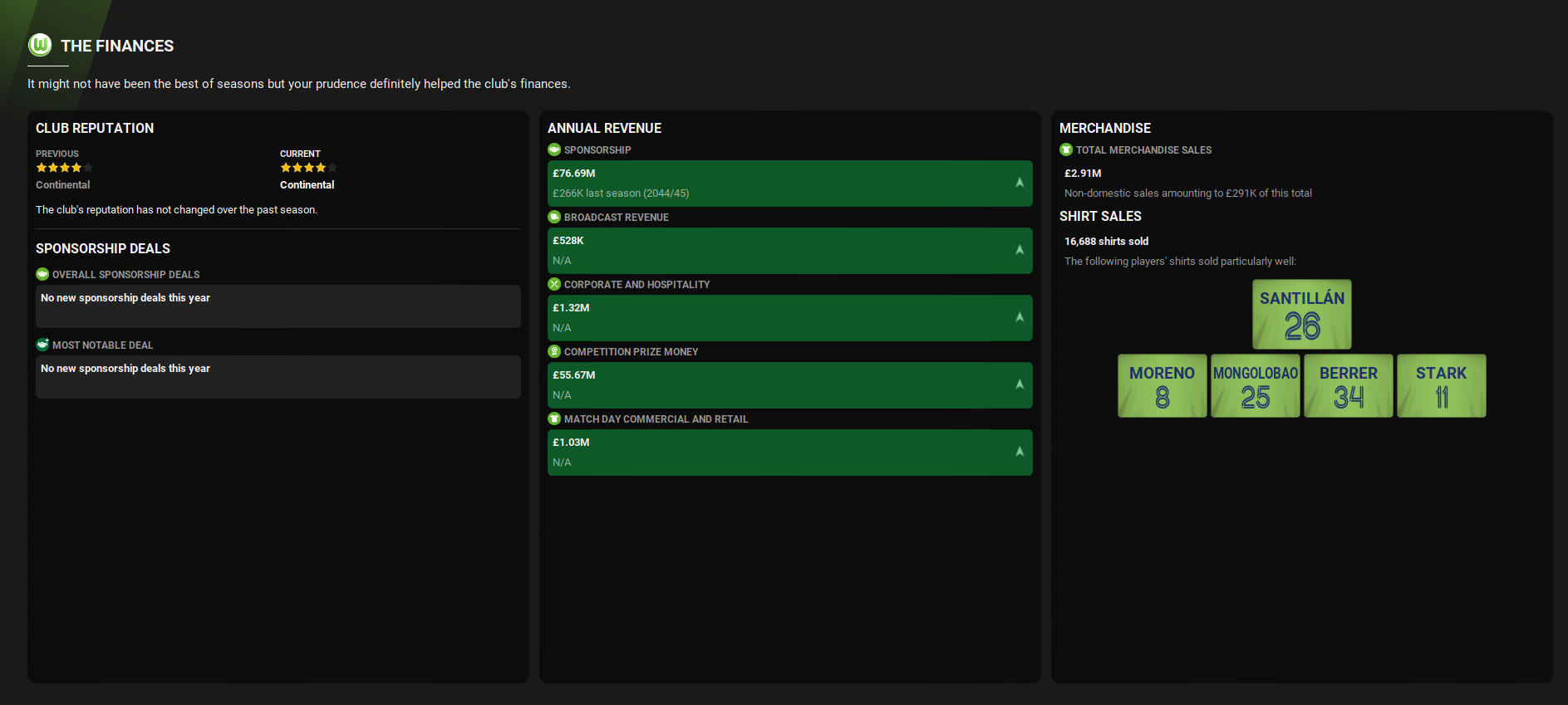This screenshot has width=1568, height=705.
Task: Click the Sponsorship revenue icon
Action: pos(554,149)
